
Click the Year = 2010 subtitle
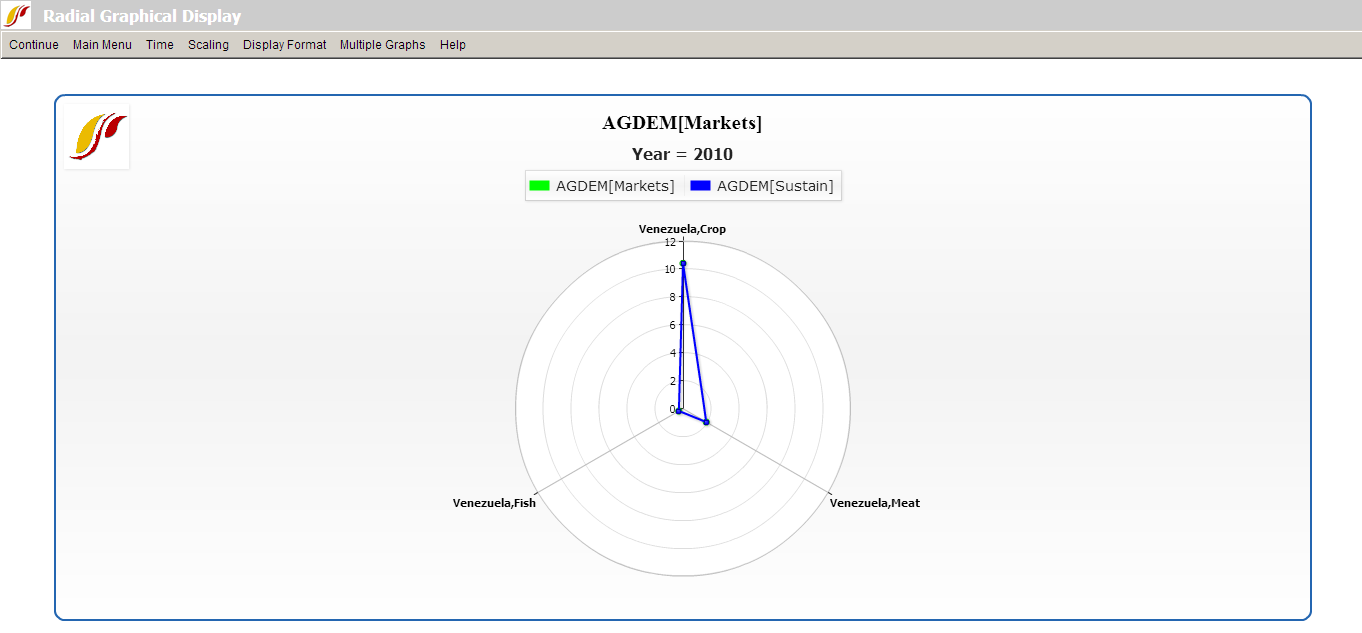pyautogui.click(x=682, y=154)
